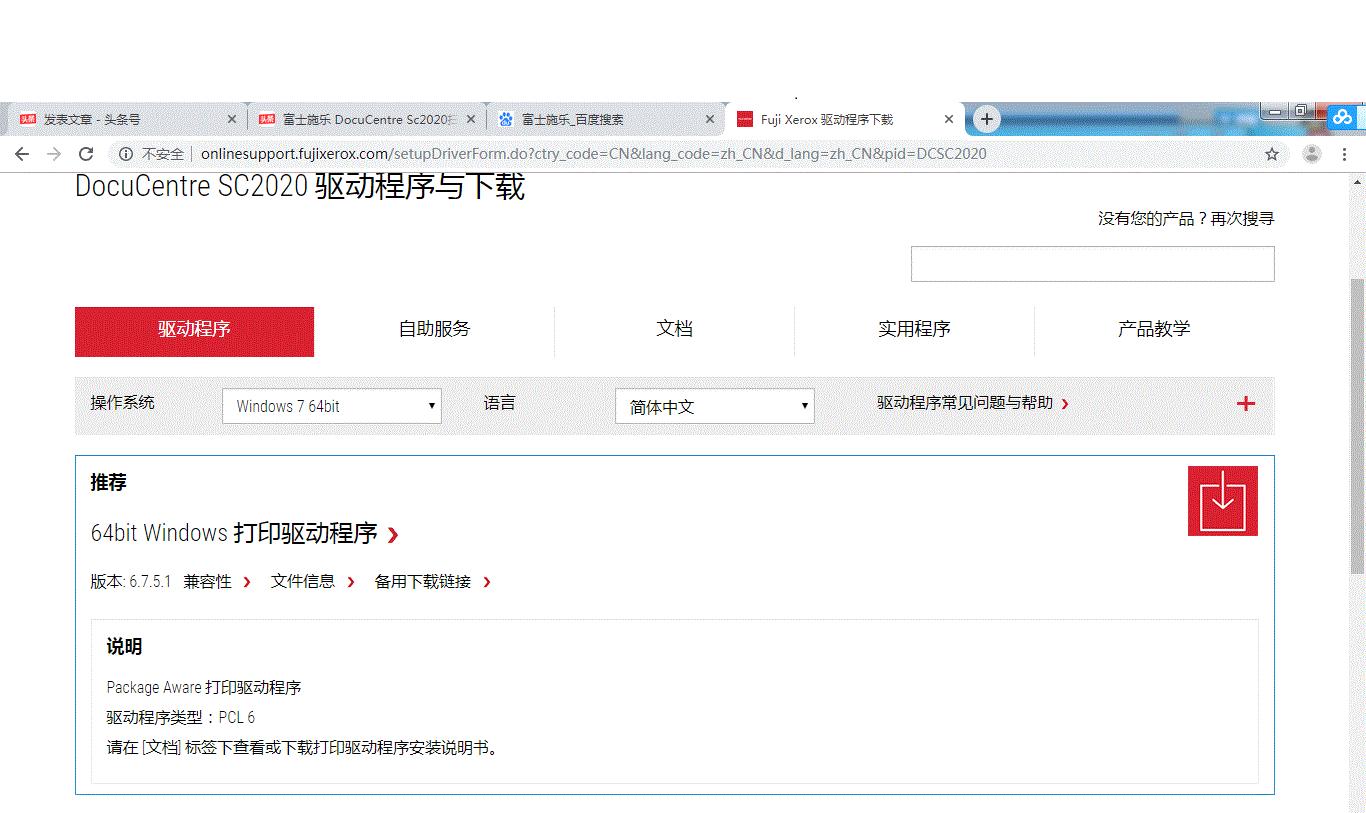Click the red download icon
This screenshot has width=1366, height=813.
(1222, 500)
